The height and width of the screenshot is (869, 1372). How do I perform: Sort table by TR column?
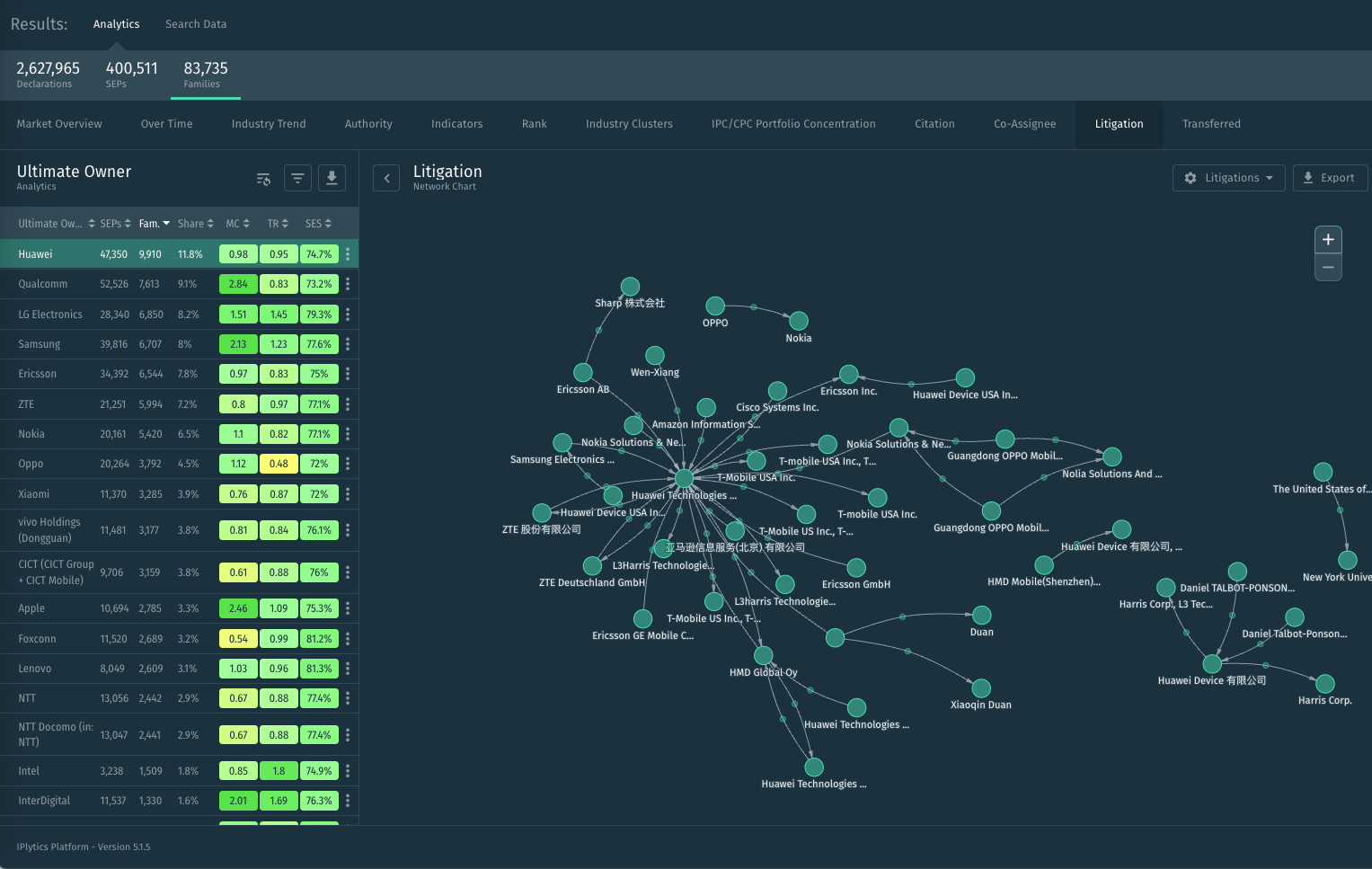[x=278, y=224]
